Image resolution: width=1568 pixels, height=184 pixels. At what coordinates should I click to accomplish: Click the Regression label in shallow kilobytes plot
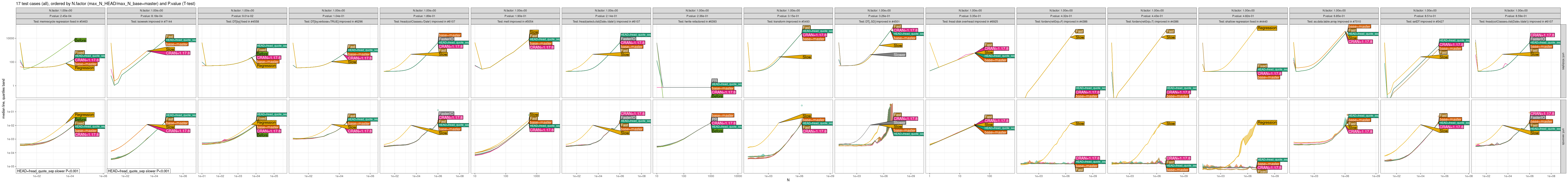click(1267, 28)
